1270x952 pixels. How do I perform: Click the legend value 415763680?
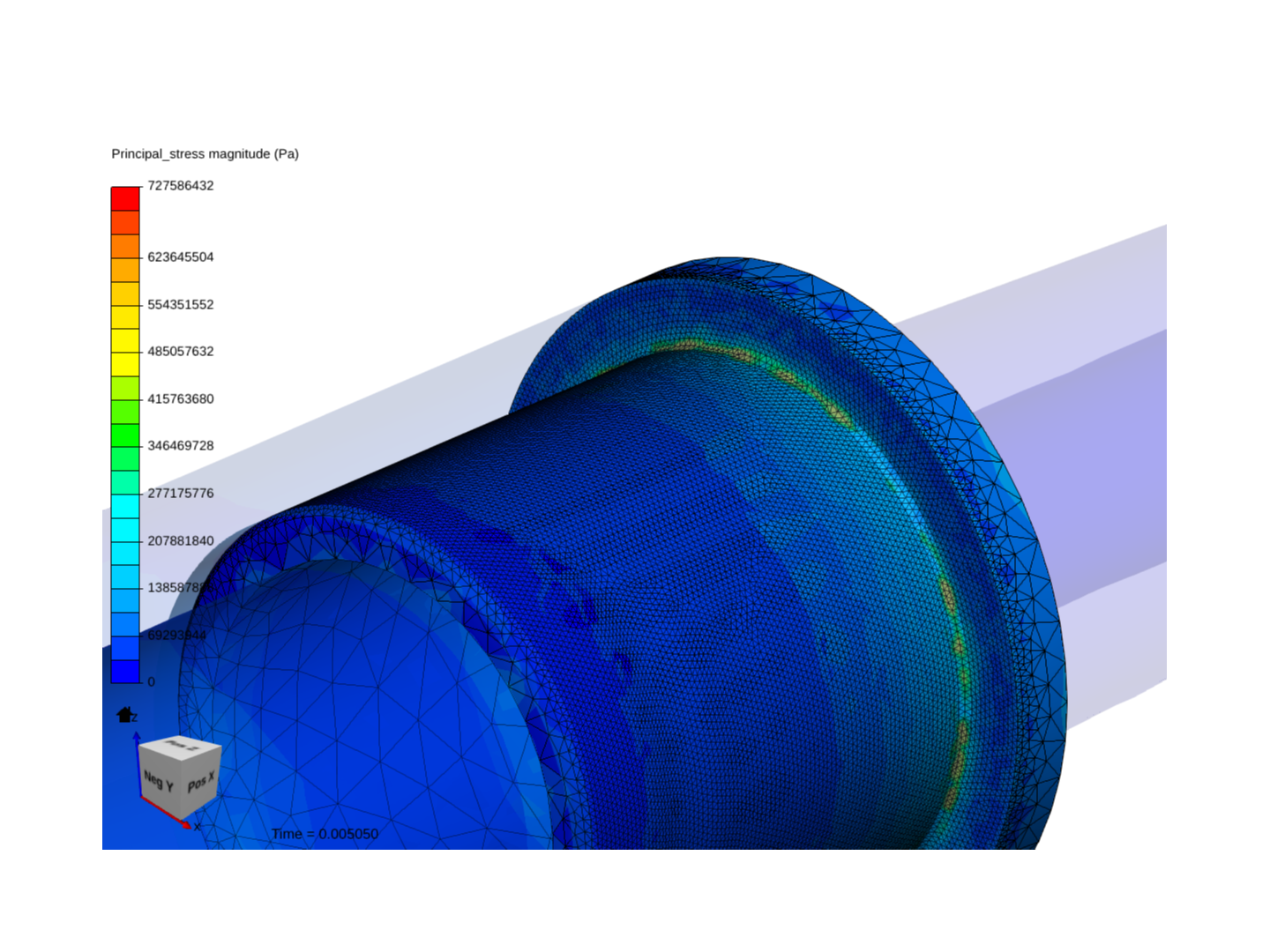(181, 398)
